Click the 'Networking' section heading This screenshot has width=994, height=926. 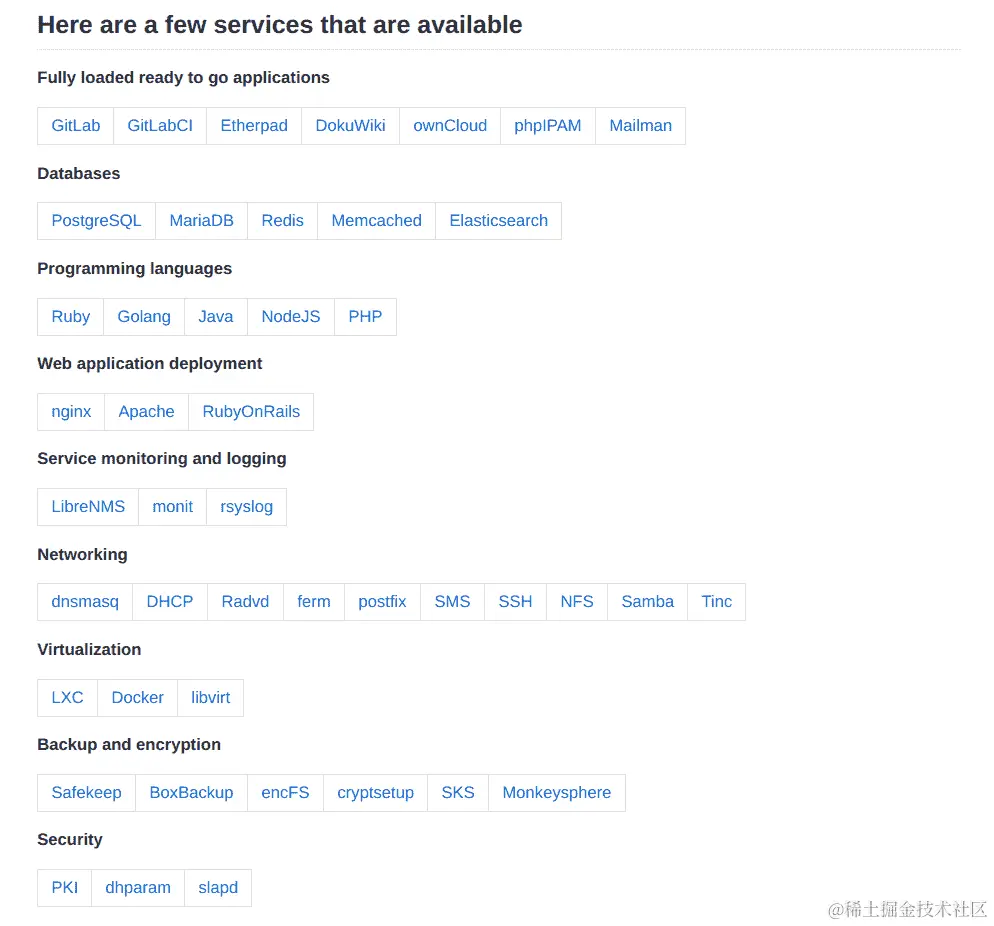click(x=82, y=555)
